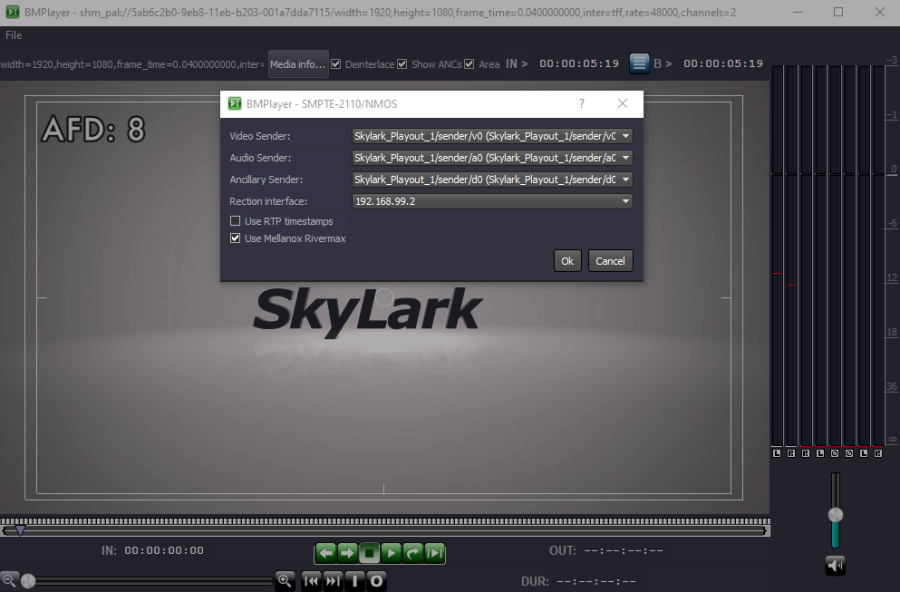The width and height of the screenshot is (900, 592).
Task: Expand the Rection interface dropdown
Action: 492,202
